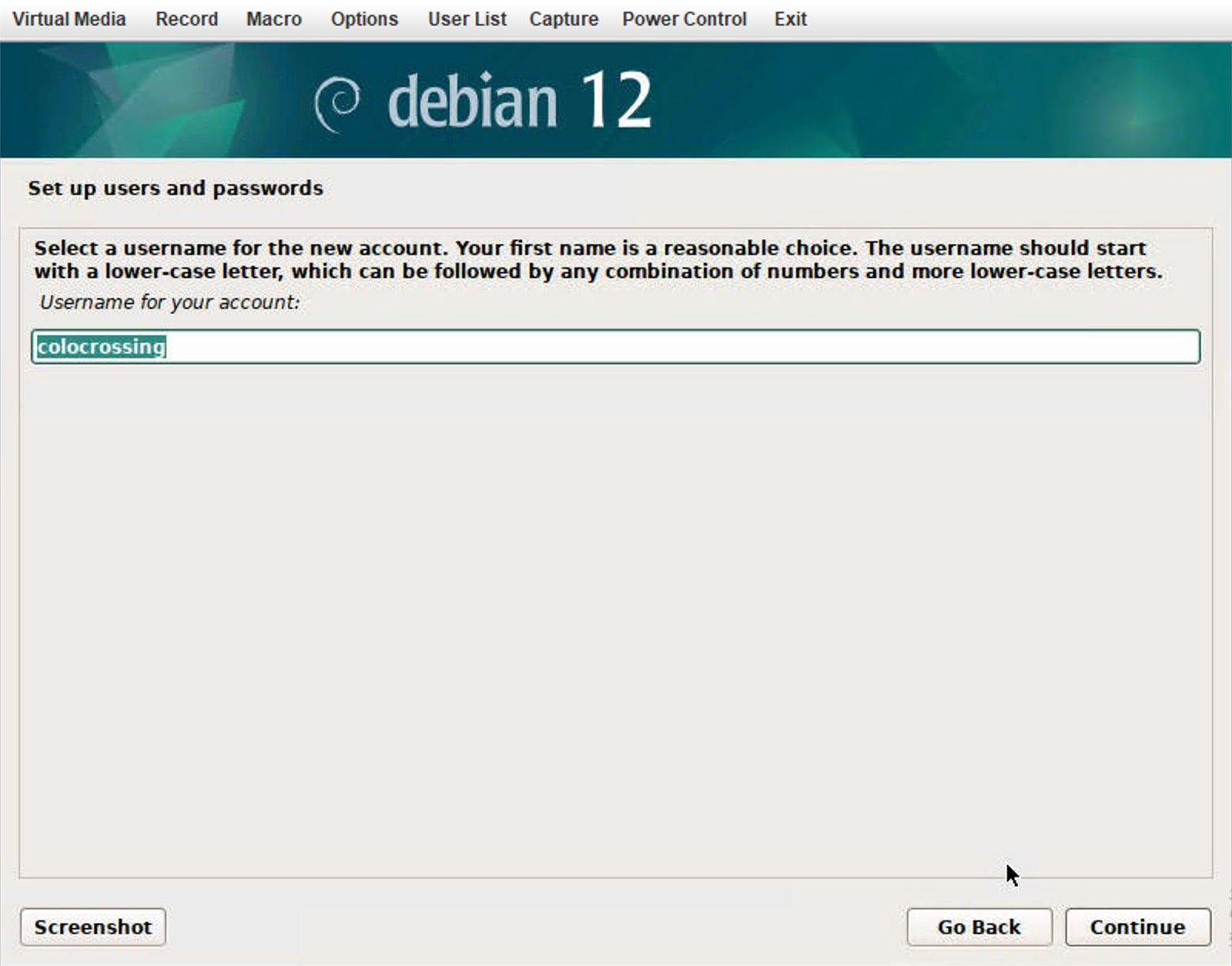Viewport: 1232px width, 966px height.
Task: Click the username instructions paragraph
Action: coord(598,260)
